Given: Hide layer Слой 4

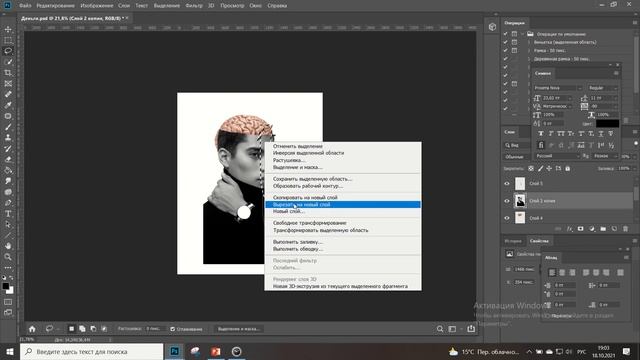Looking at the screenshot, I should (507, 218).
